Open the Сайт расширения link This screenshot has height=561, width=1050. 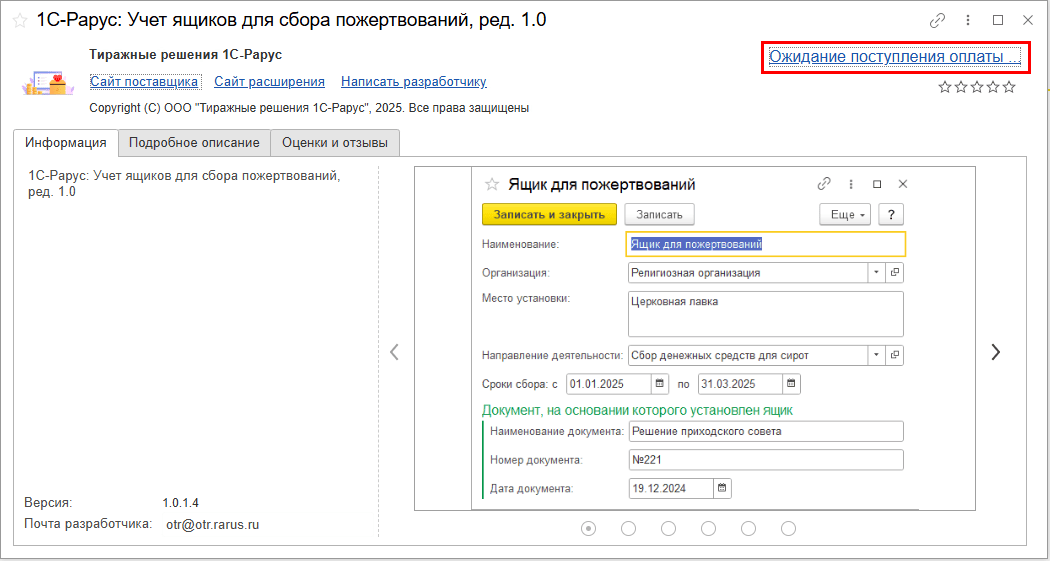click(x=269, y=82)
